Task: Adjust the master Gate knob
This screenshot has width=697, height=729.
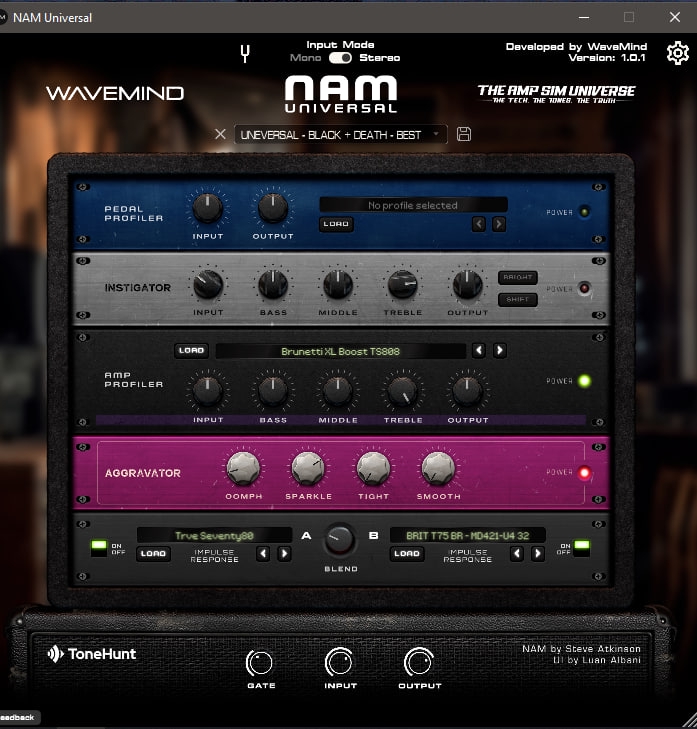Action: (x=259, y=663)
